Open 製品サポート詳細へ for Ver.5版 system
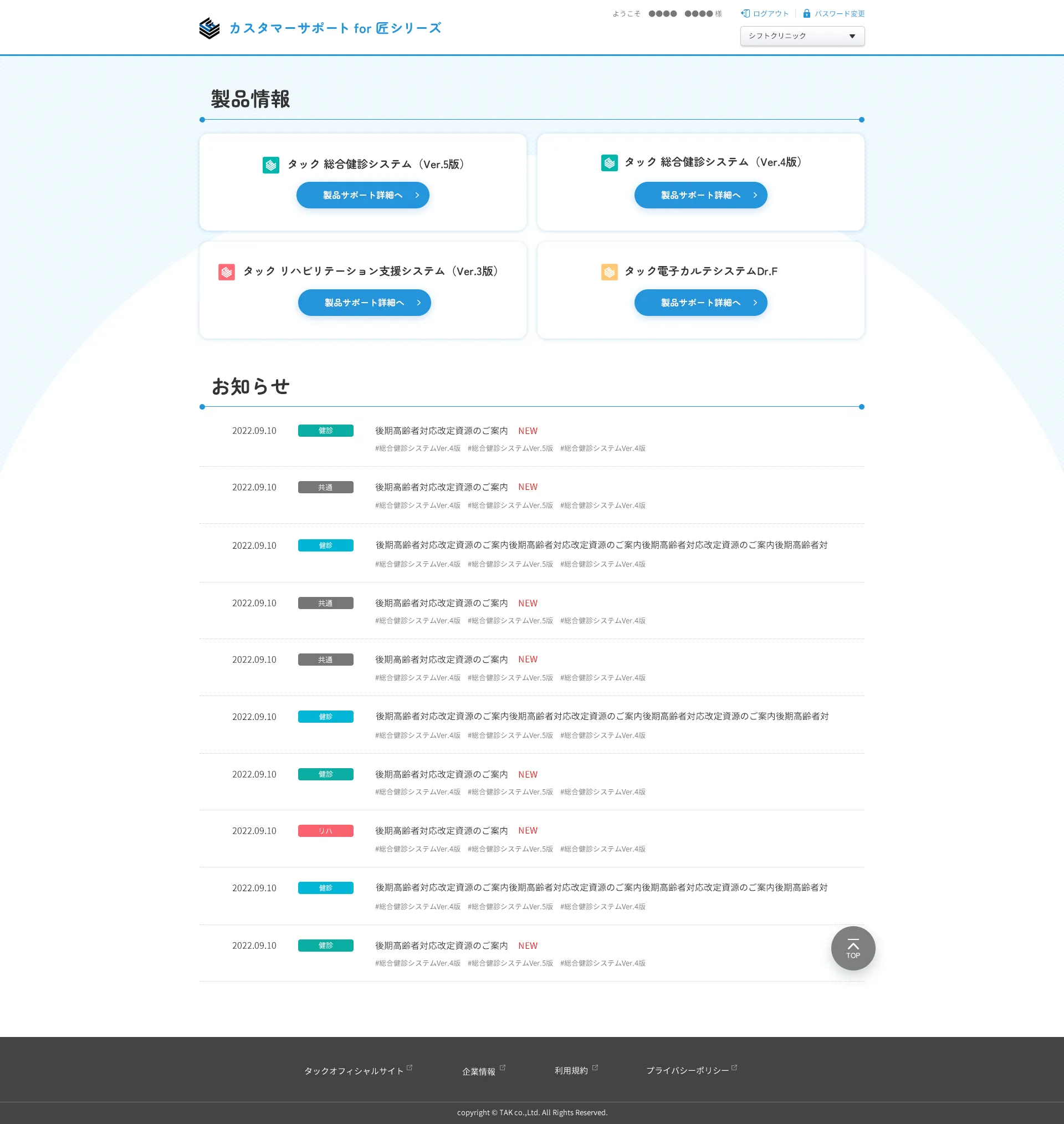Image resolution: width=1064 pixels, height=1124 pixels. pyautogui.click(x=362, y=195)
